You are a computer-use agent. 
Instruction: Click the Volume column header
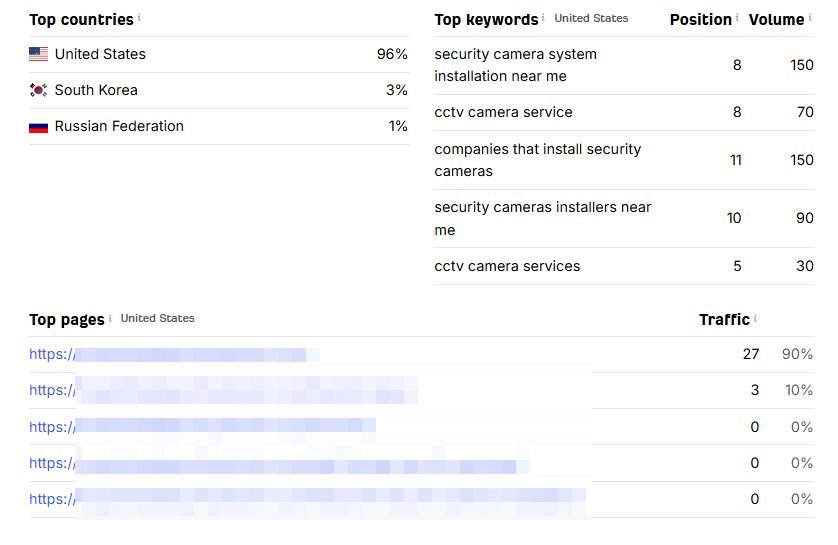tap(777, 20)
